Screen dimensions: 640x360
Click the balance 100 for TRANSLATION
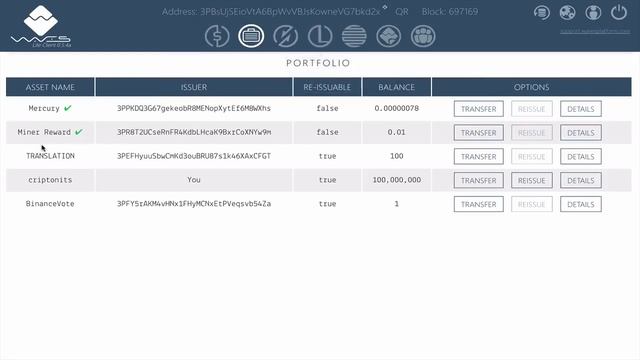(x=396, y=156)
